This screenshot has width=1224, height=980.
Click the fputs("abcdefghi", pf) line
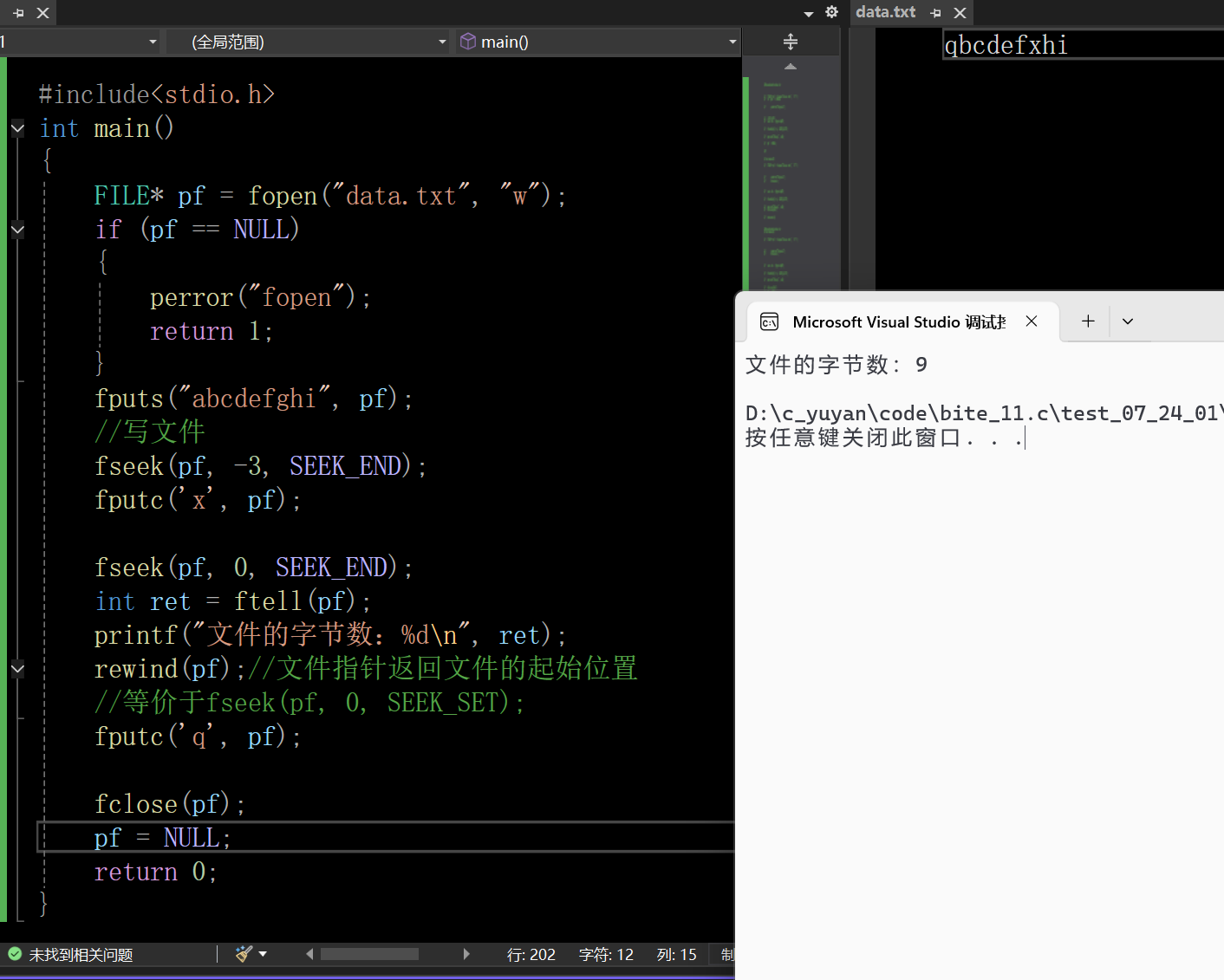click(x=254, y=399)
